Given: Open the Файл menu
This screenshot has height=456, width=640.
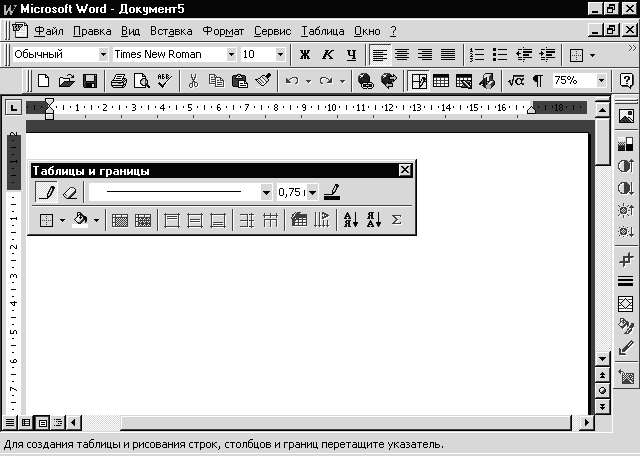Looking at the screenshot, I should (49, 31).
